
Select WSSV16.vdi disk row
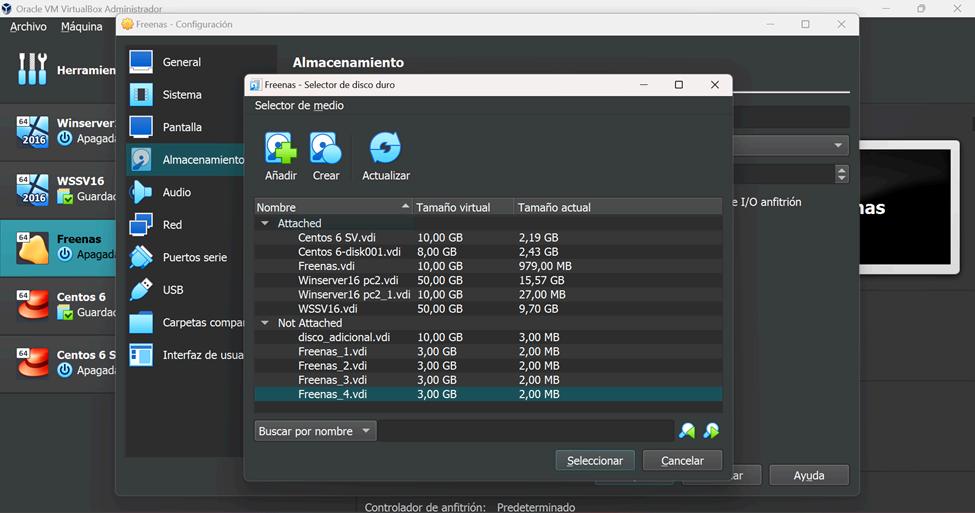pyautogui.click(x=488, y=309)
